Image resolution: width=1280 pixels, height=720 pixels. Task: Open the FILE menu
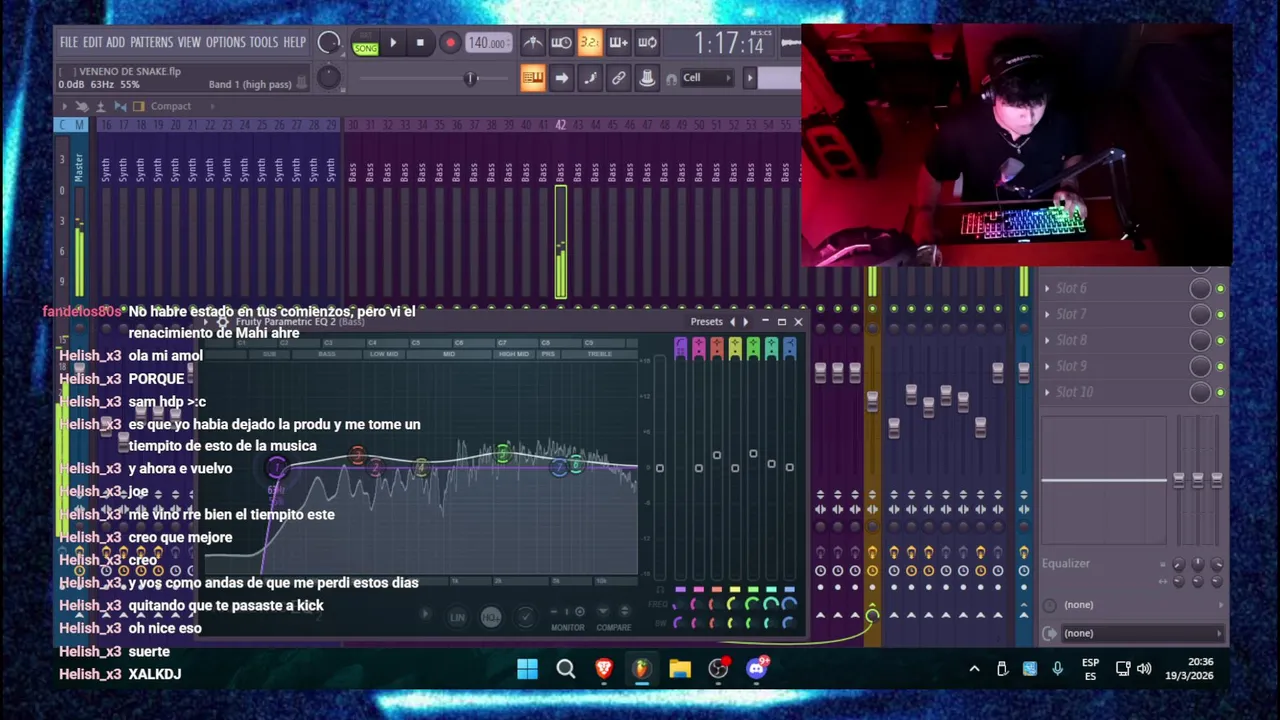(68, 43)
